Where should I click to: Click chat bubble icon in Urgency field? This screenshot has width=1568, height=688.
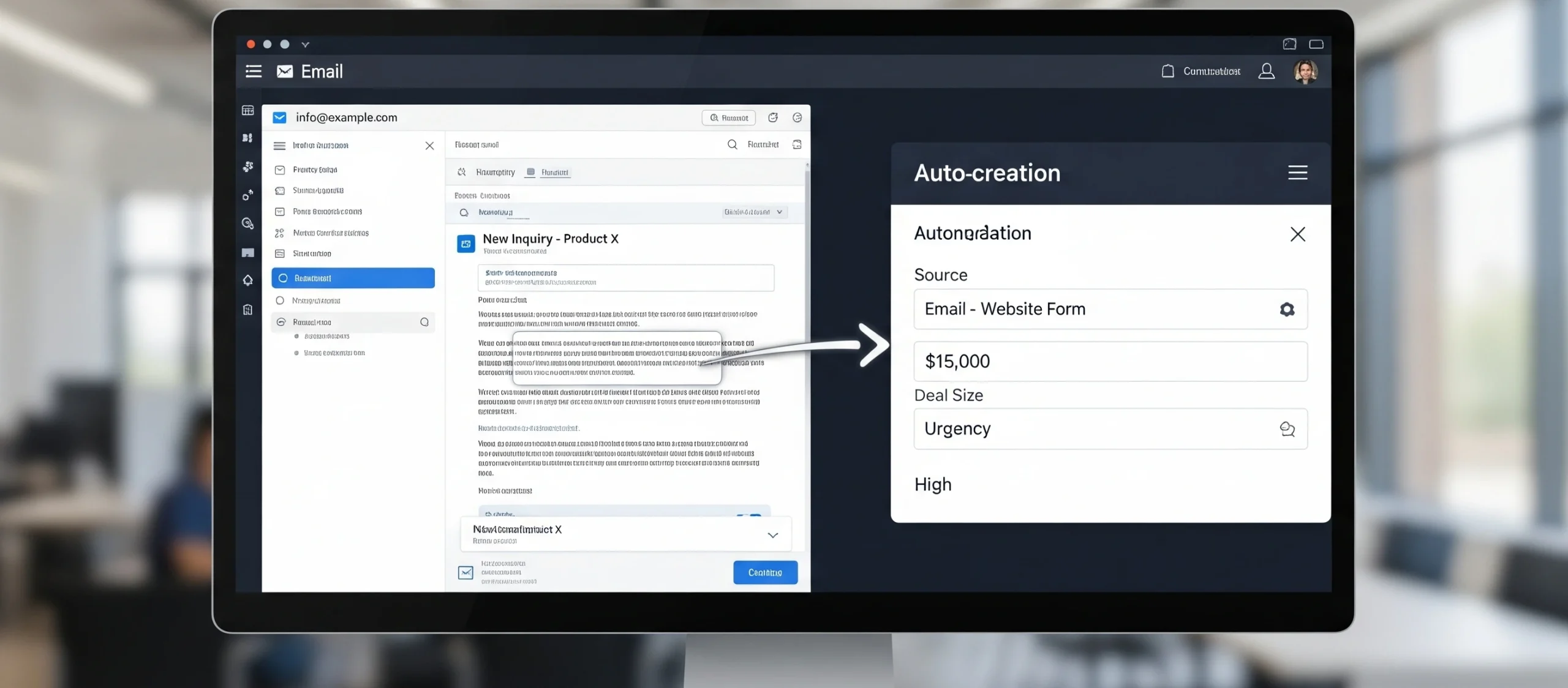tap(1287, 429)
